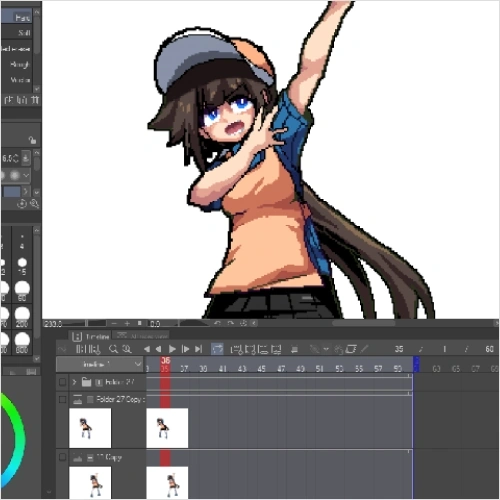Toggle checkbox for Folder 27 Copy track

coord(62,399)
